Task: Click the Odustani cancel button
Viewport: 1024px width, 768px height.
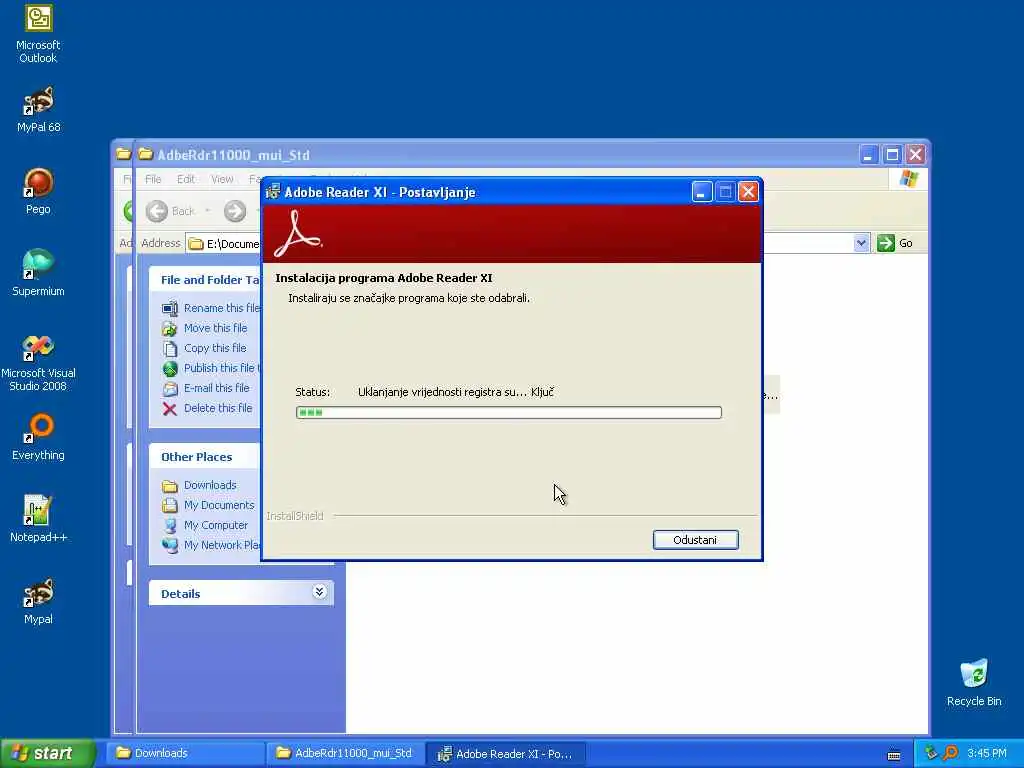Action: click(696, 540)
